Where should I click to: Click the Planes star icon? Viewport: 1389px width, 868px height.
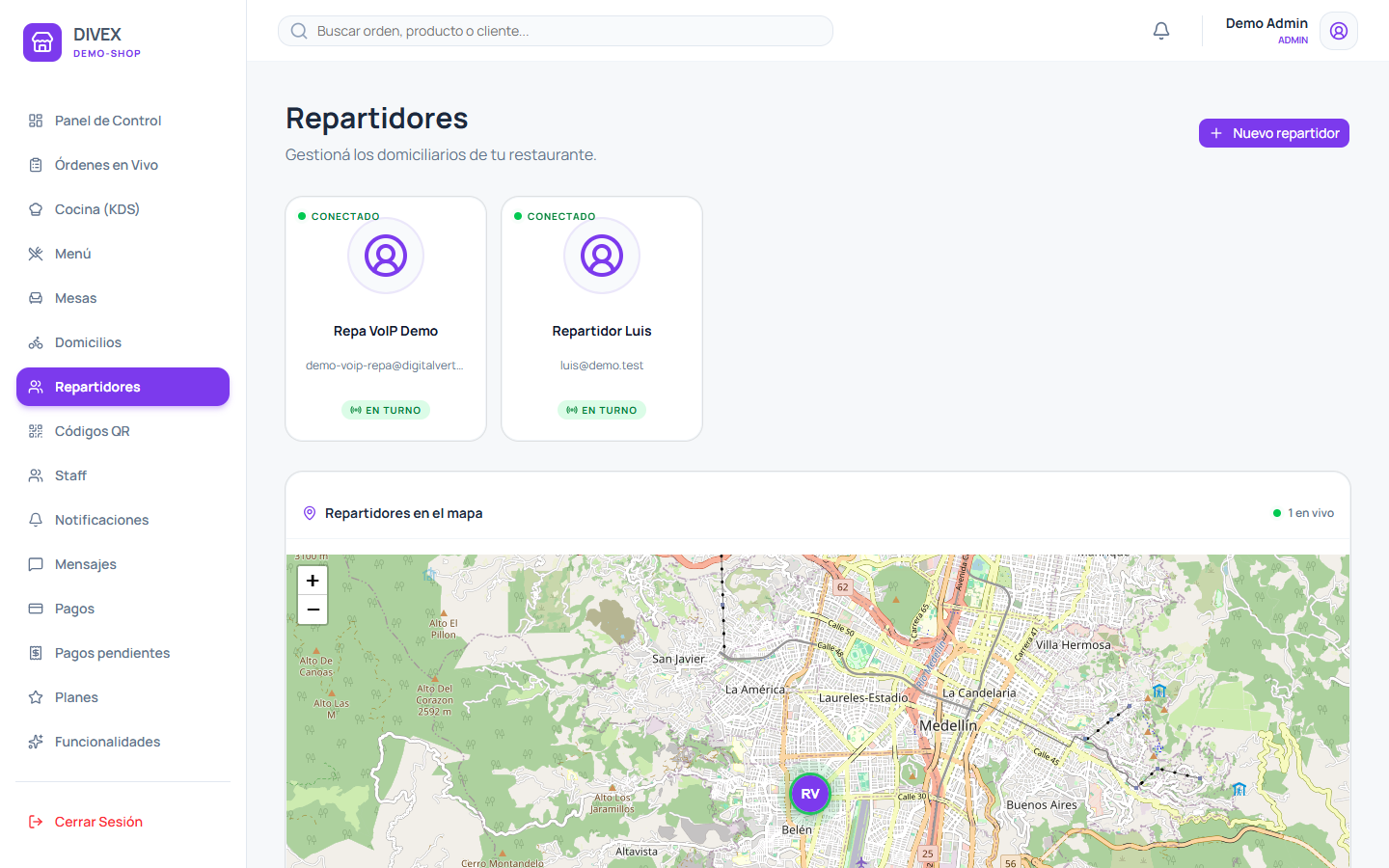36,697
